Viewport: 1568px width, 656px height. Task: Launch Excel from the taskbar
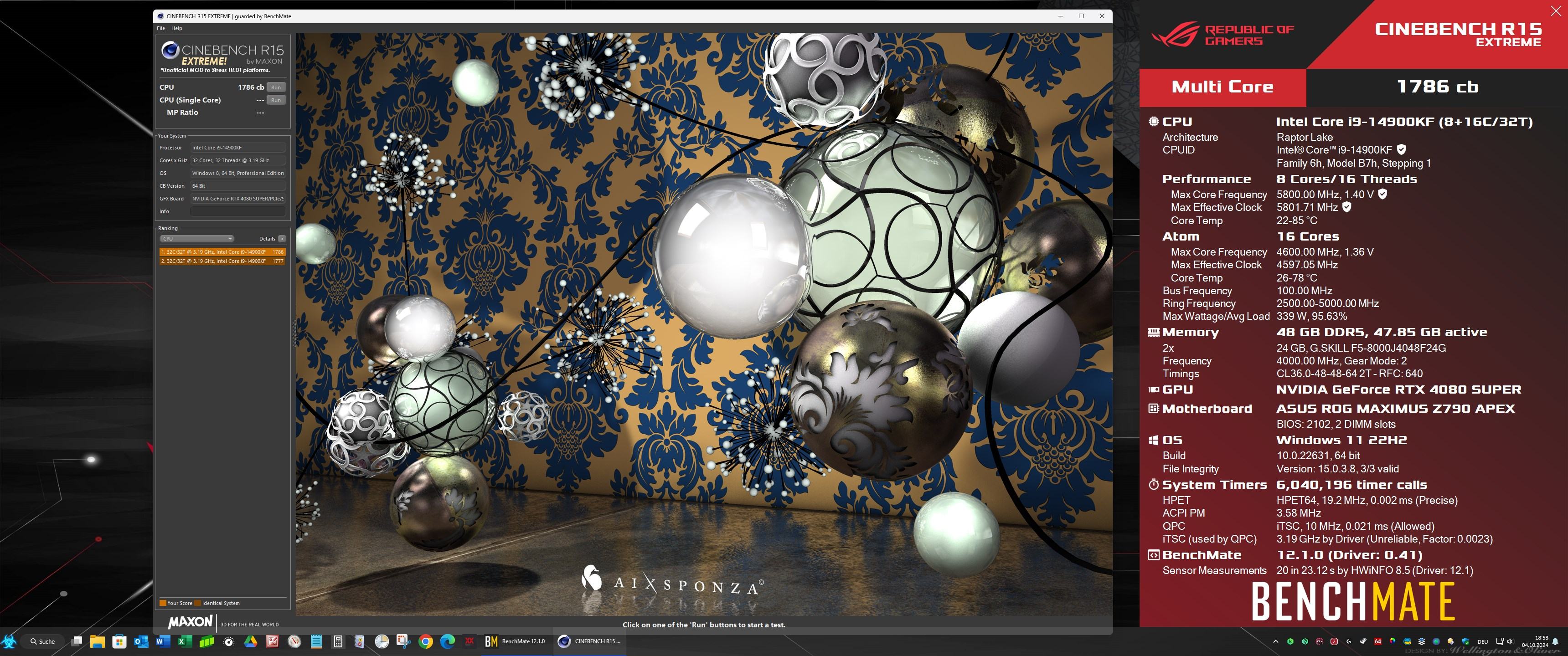click(185, 641)
